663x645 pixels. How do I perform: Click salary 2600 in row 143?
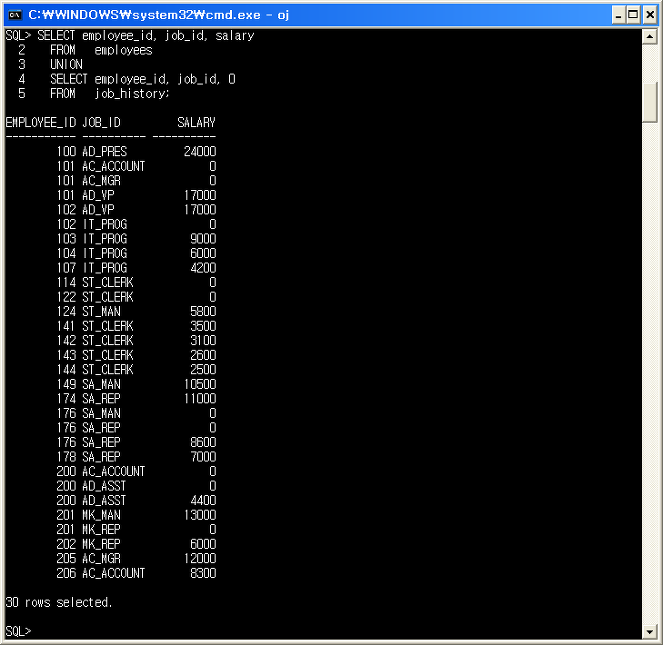pyautogui.click(x=203, y=355)
